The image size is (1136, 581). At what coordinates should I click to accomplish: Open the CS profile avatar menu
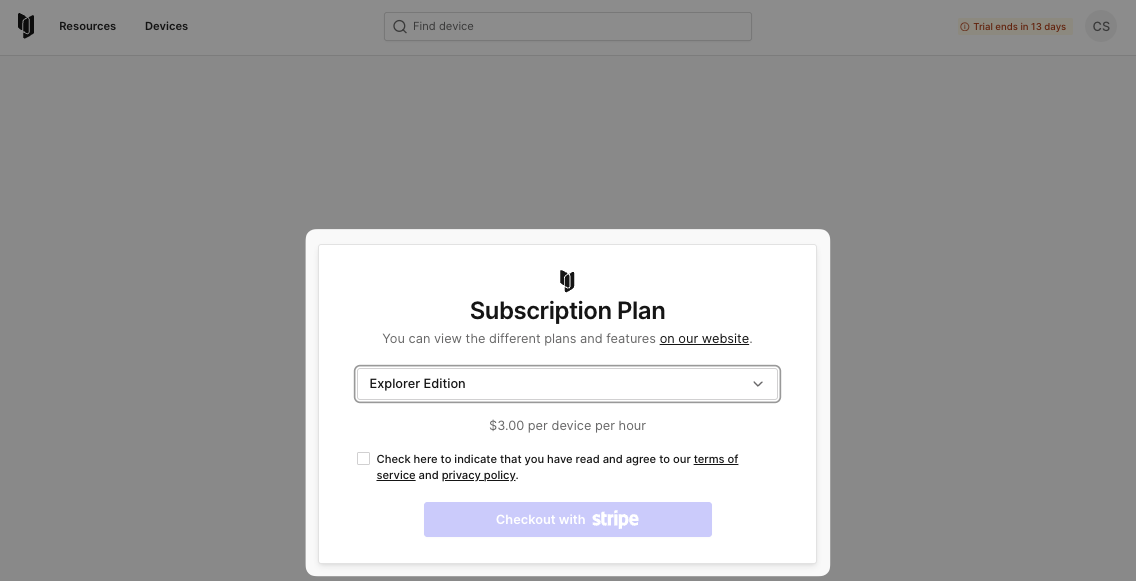point(1101,26)
